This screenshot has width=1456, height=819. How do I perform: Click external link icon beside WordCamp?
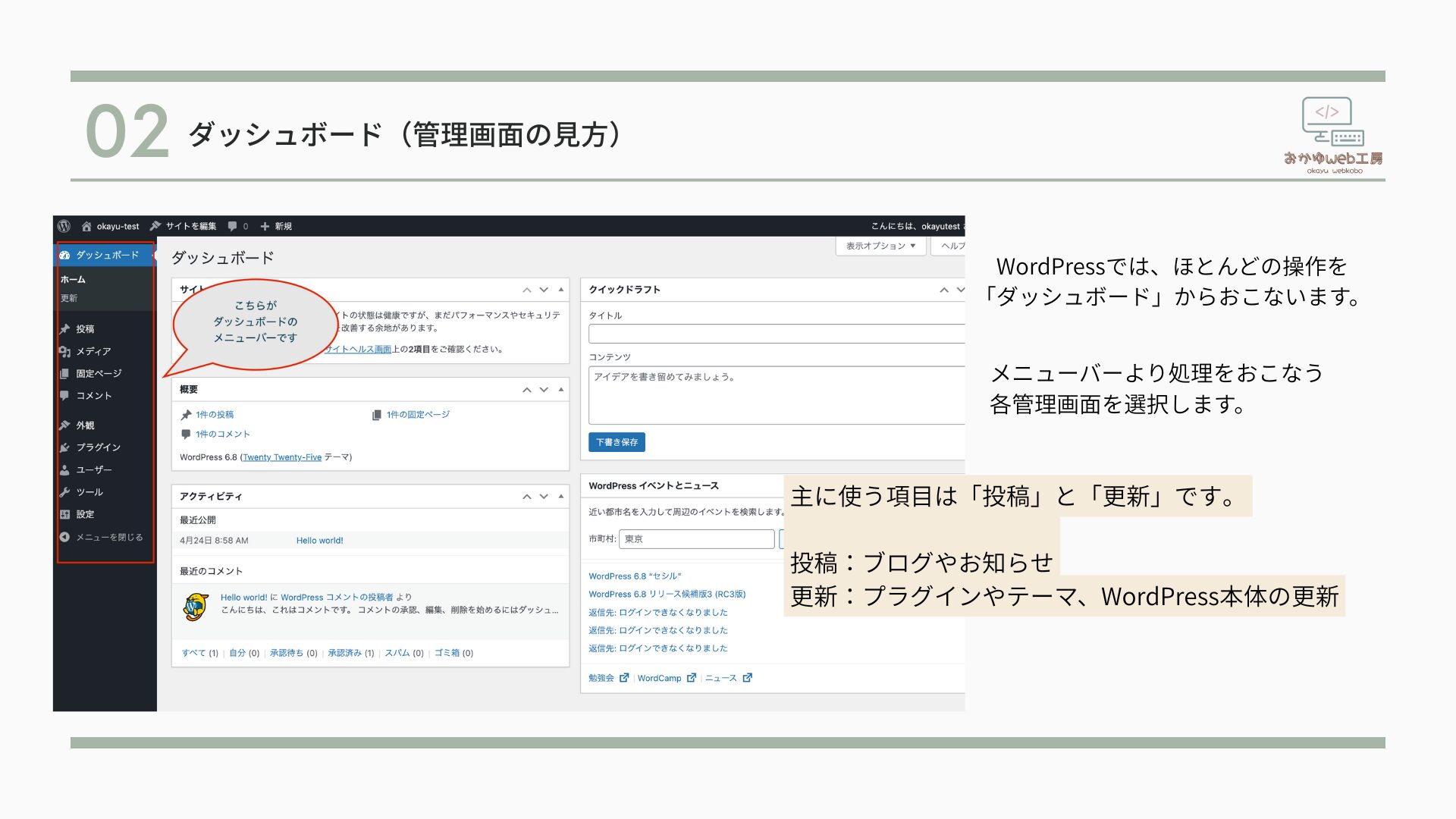[x=692, y=678]
